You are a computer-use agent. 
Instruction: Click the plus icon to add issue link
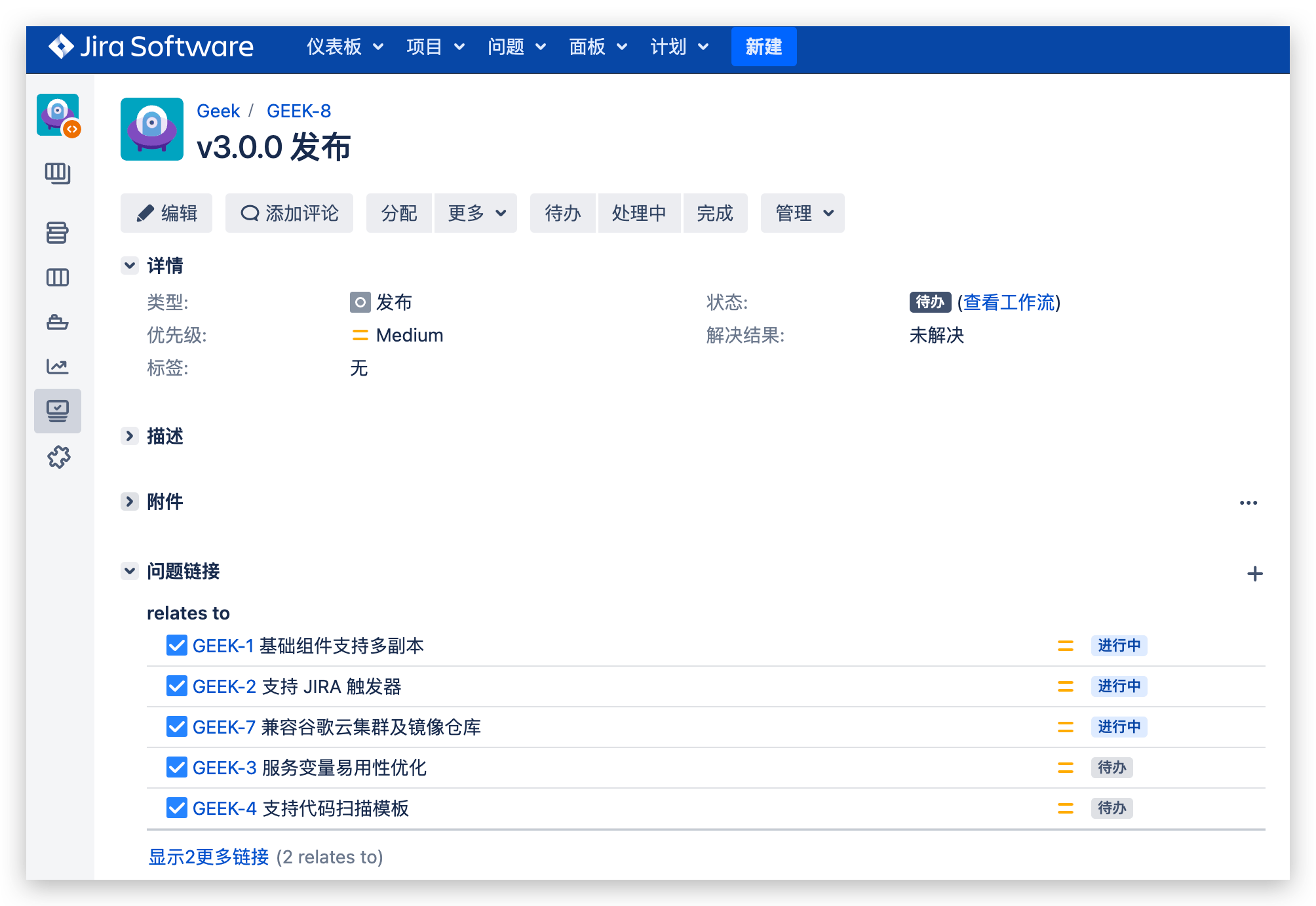[1255, 574]
